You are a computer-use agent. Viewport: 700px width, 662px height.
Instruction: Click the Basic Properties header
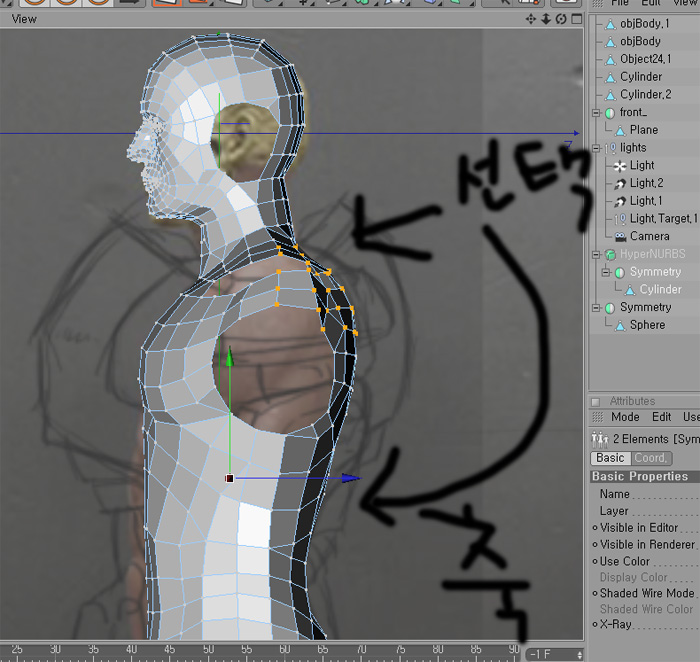click(x=645, y=476)
